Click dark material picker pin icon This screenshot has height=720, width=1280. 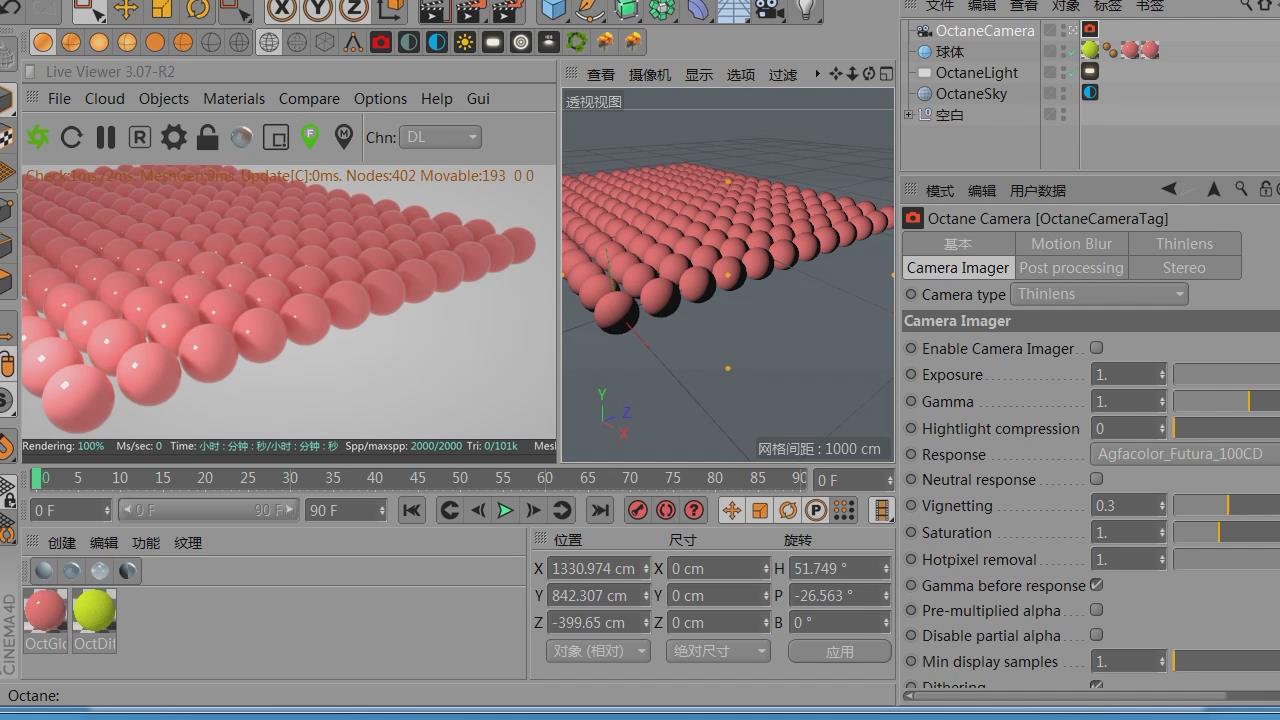coord(344,137)
